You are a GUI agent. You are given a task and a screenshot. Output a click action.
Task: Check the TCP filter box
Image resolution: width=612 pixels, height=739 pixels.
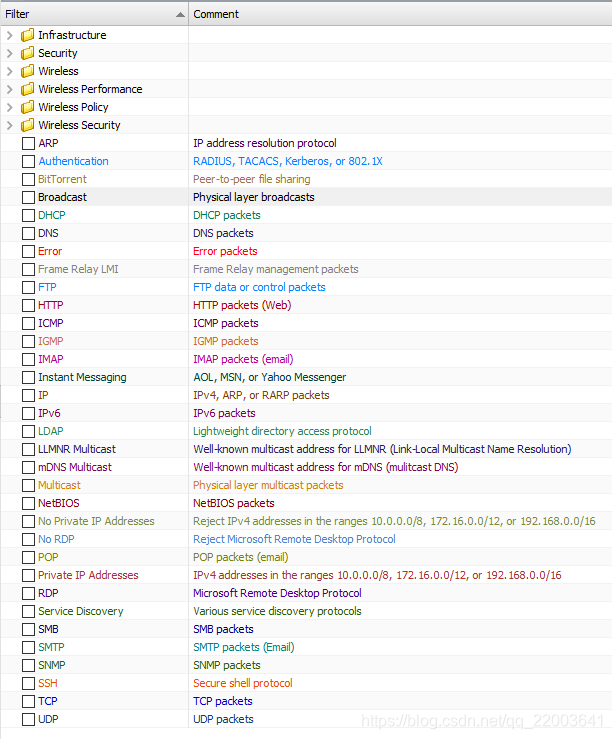[x=28, y=701]
